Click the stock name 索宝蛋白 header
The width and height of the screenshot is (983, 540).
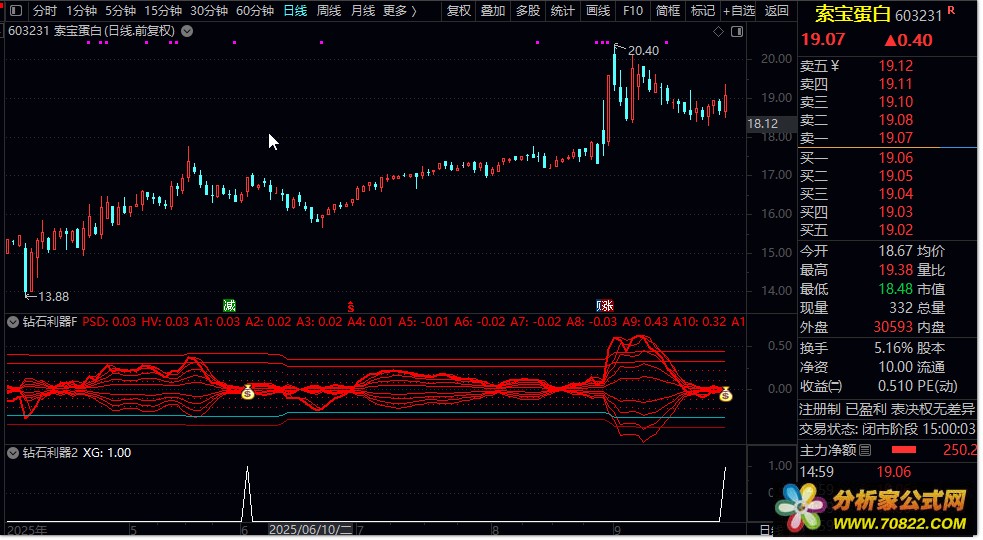click(x=853, y=14)
